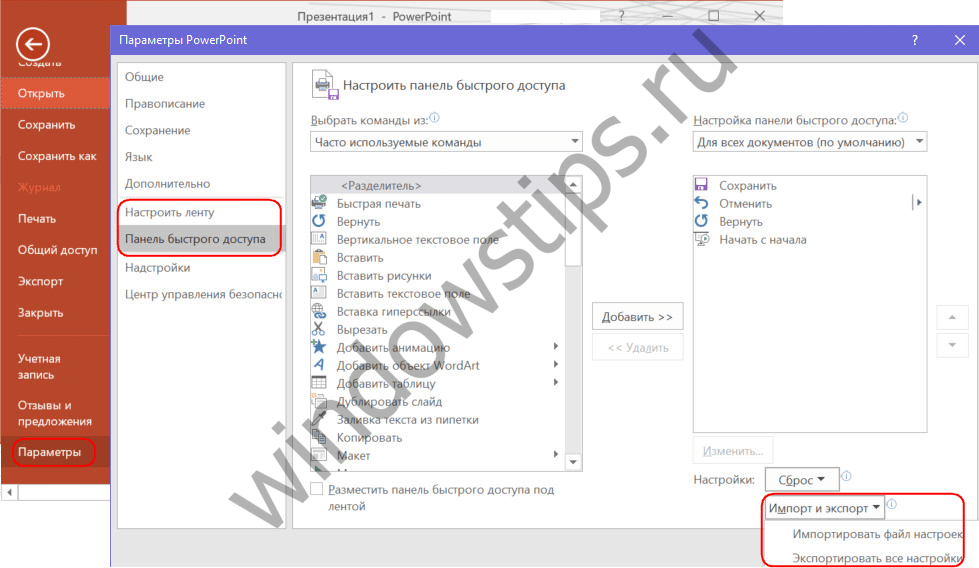
Task: Select the Redo icon in the toolbar list
Action: point(702,221)
